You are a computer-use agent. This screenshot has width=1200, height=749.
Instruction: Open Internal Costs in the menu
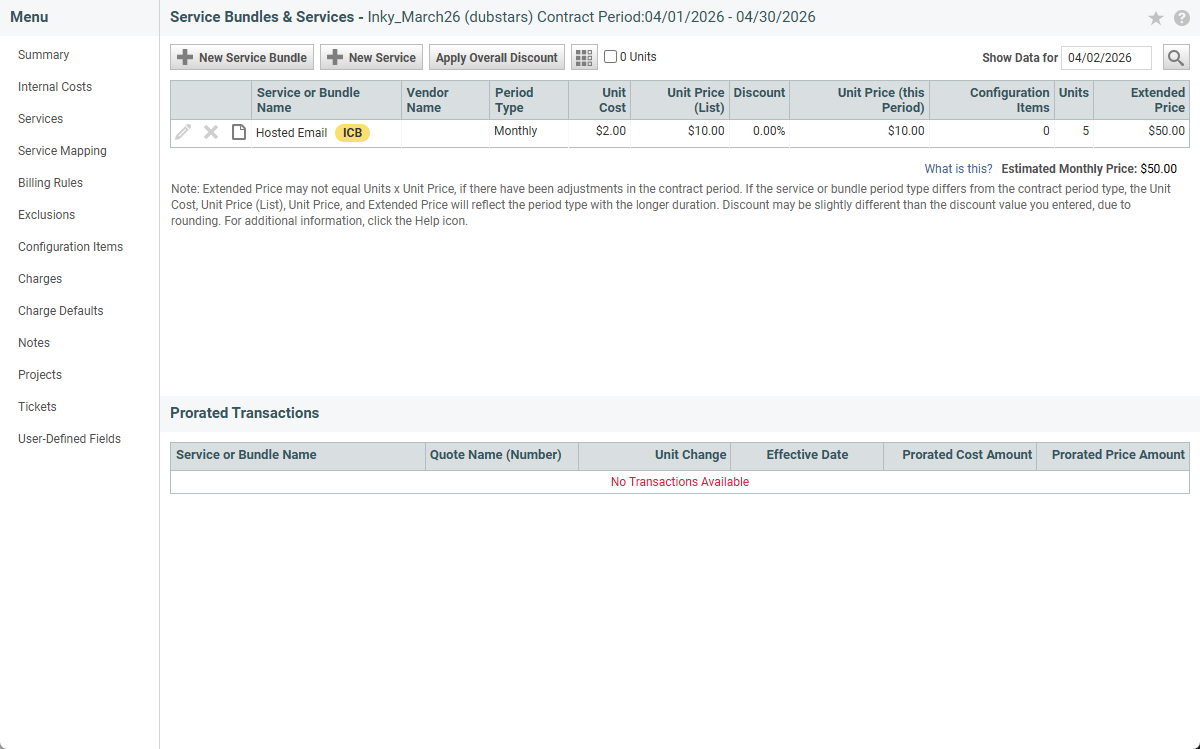[x=55, y=87]
